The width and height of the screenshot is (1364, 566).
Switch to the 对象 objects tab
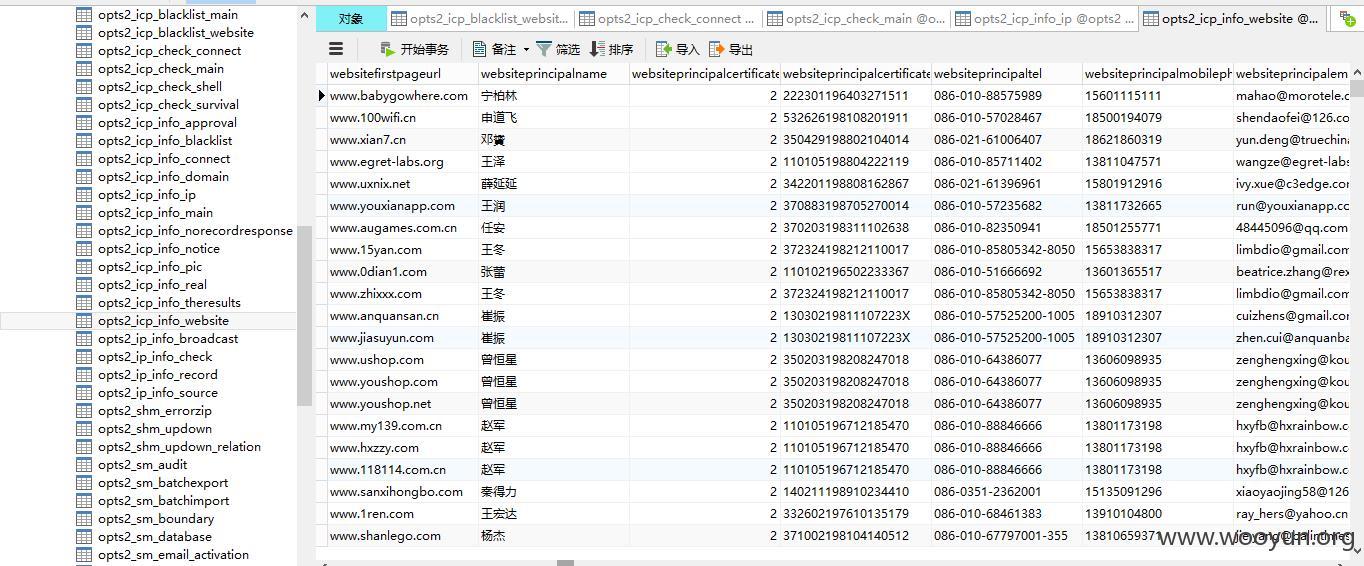click(351, 18)
